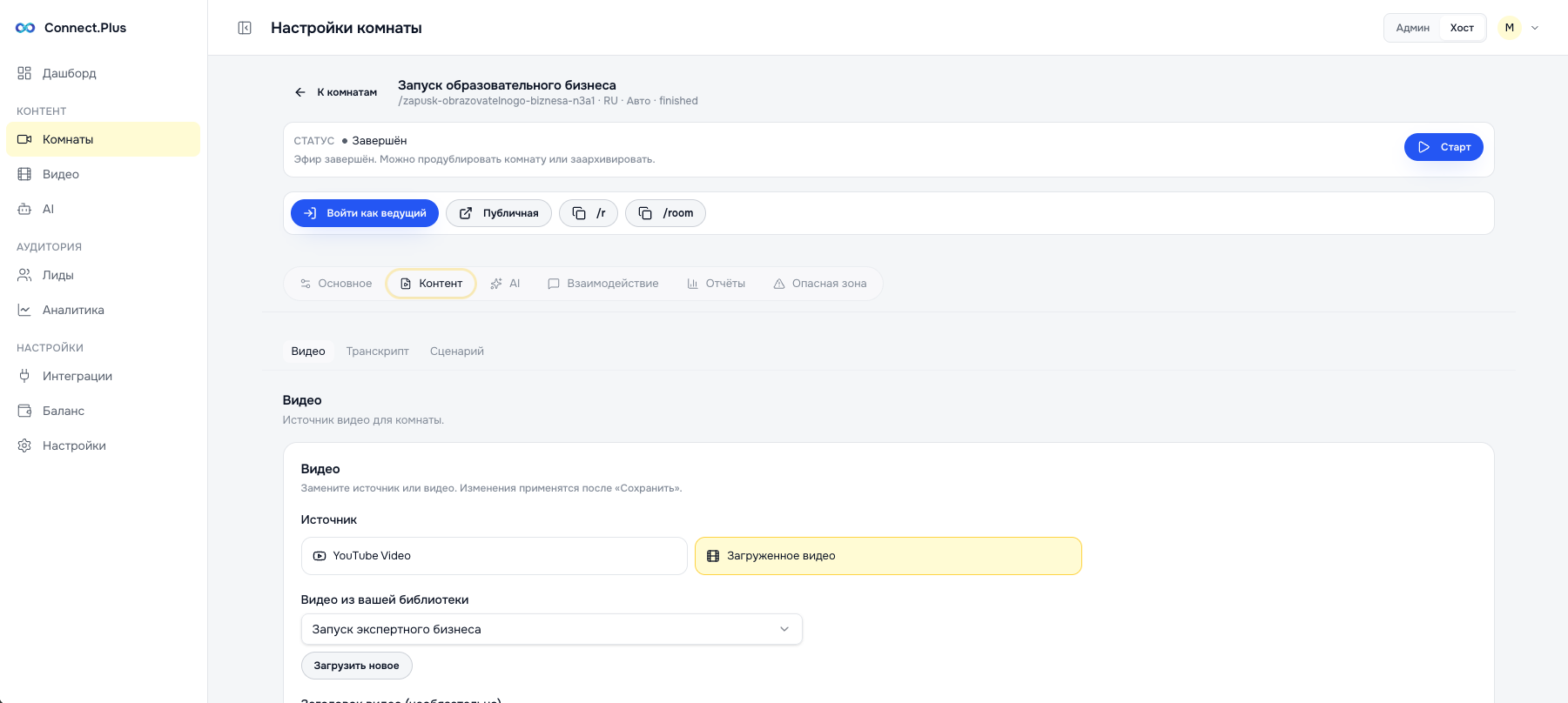Image resolution: width=1568 pixels, height=703 pixels.
Task: Open the Опасная зона tab
Action: (x=820, y=284)
